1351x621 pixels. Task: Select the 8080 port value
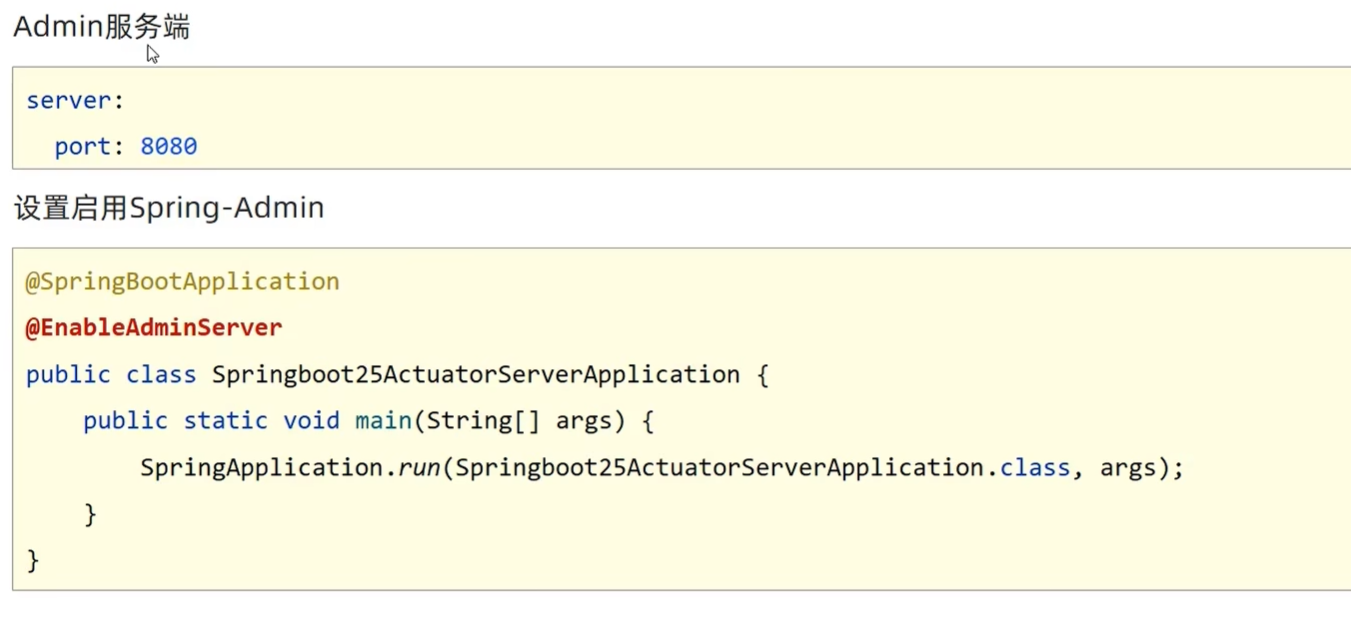click(x=168, y=147)
